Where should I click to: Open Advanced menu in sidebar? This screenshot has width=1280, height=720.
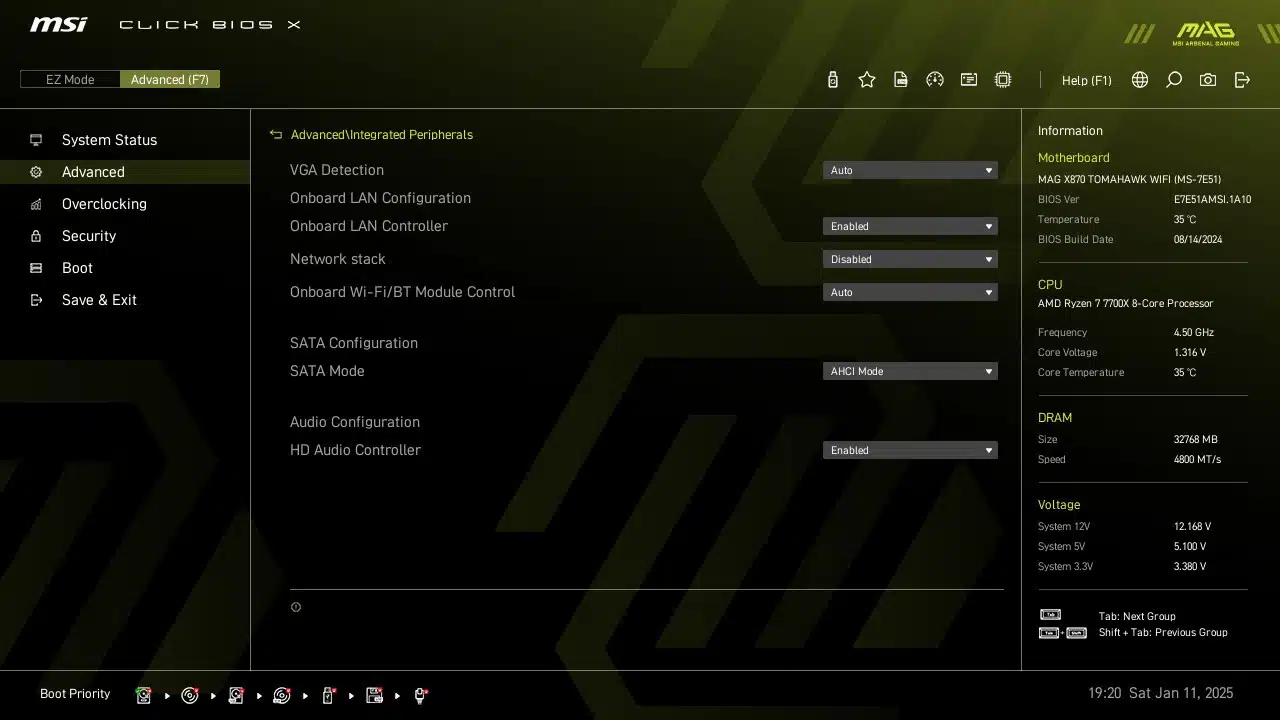(93, 172)
